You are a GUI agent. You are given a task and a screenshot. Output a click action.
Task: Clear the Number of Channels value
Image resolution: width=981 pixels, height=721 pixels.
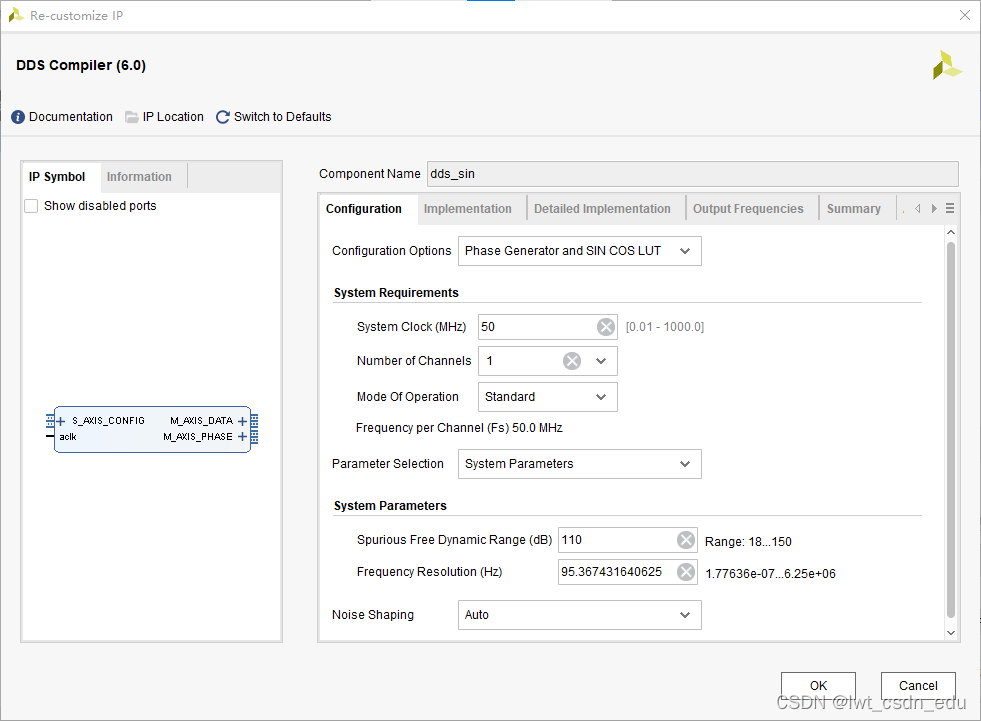click(572, 361)
